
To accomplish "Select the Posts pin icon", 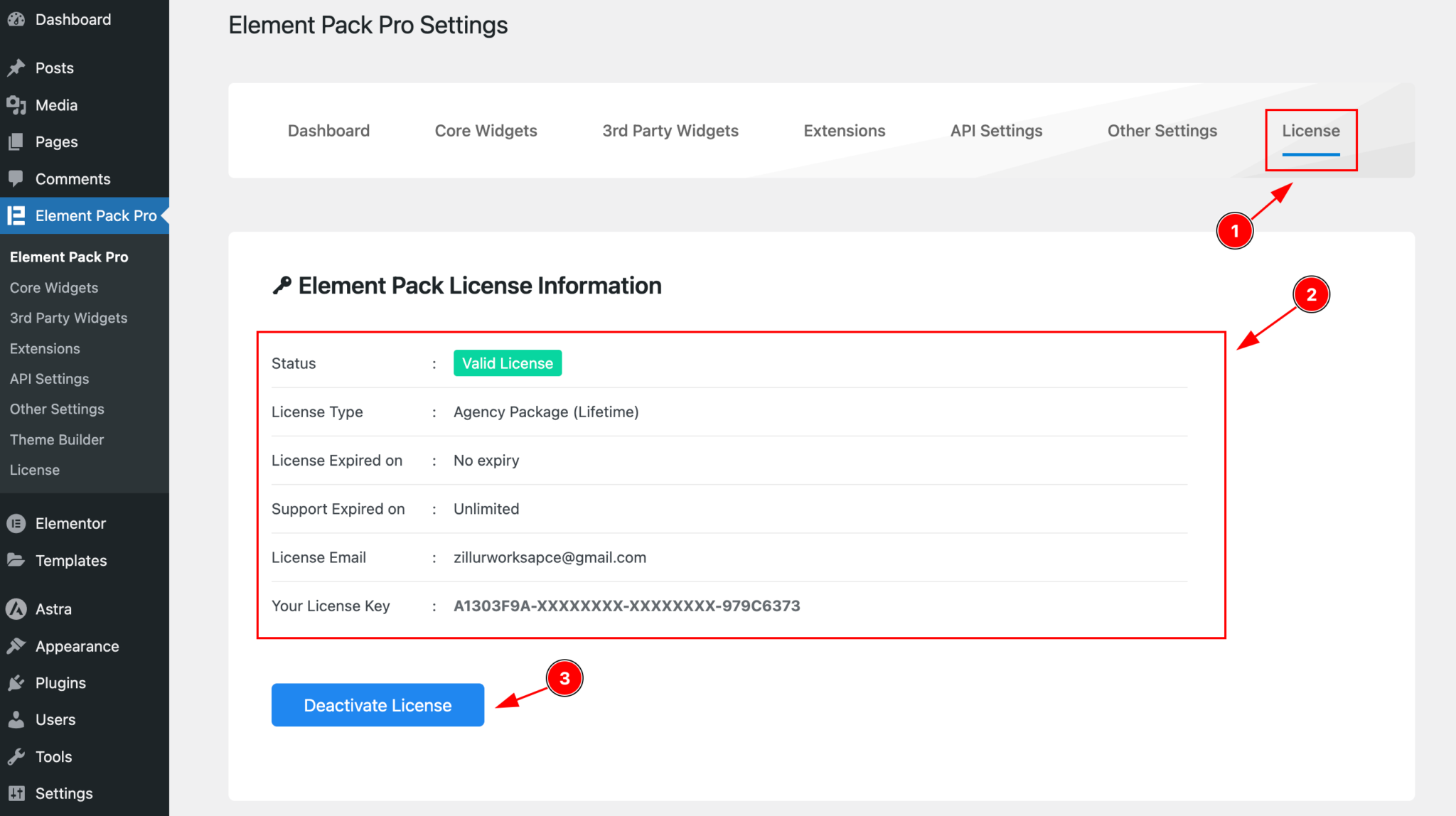I will (x=17, y=68).
